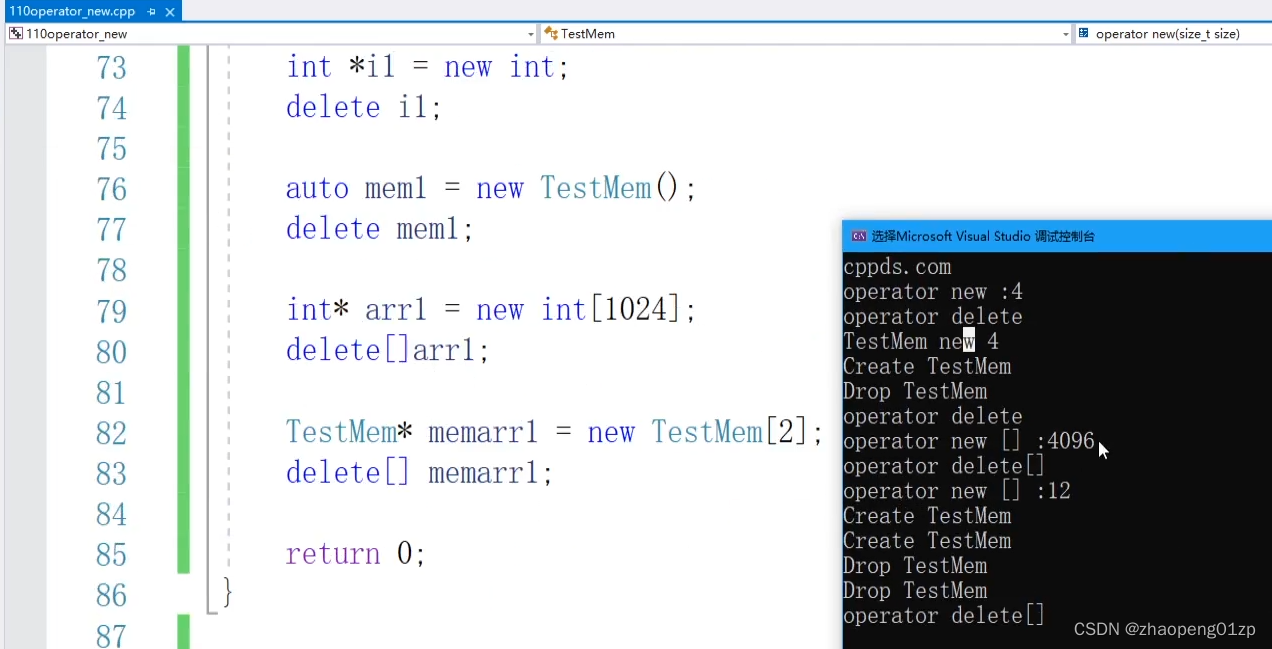Expand the TestMem class dropdown arrow
The image size is (1272, 649).
1066,34
